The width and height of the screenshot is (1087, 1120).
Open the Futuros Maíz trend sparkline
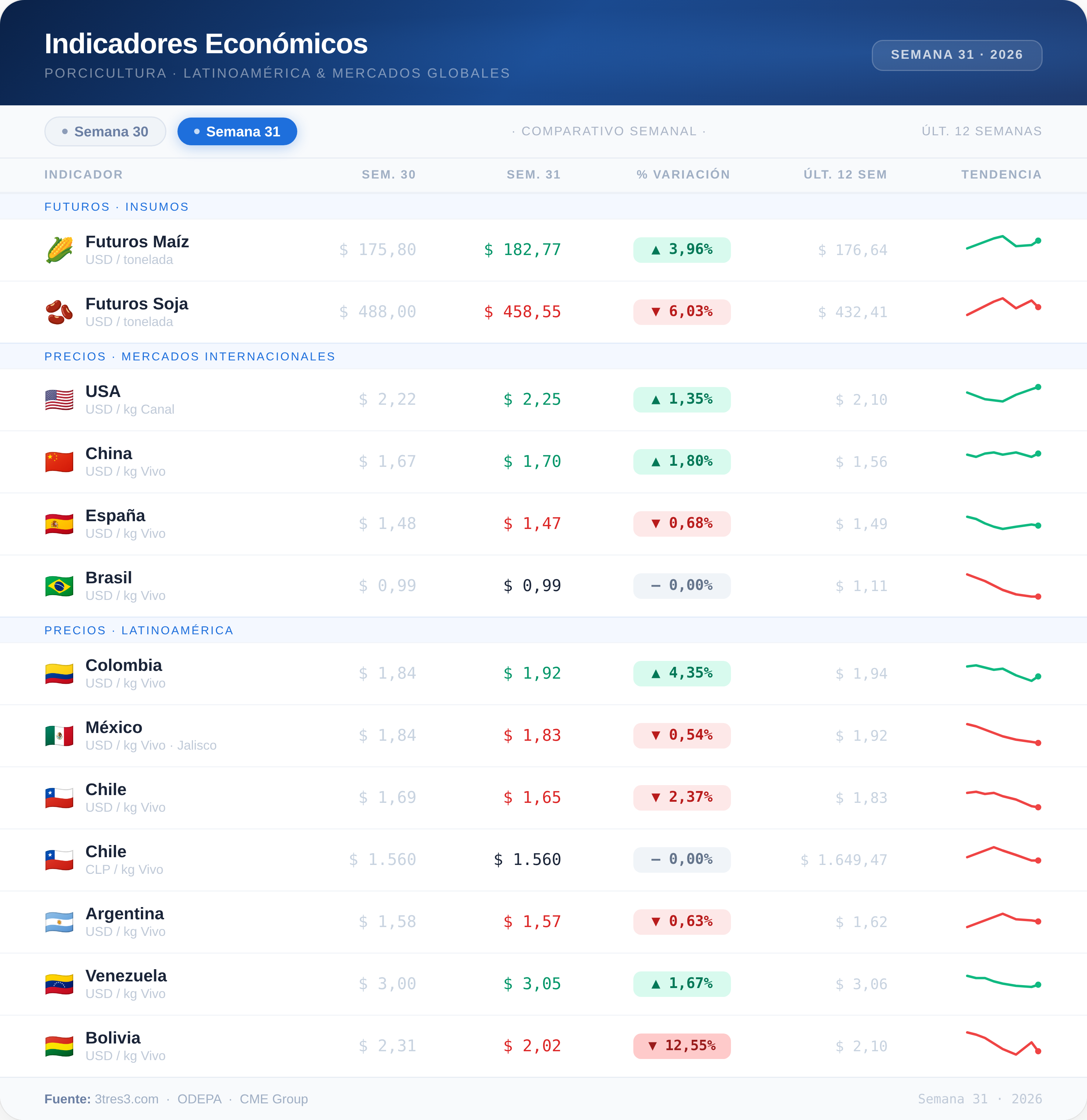coord(1003,242)
